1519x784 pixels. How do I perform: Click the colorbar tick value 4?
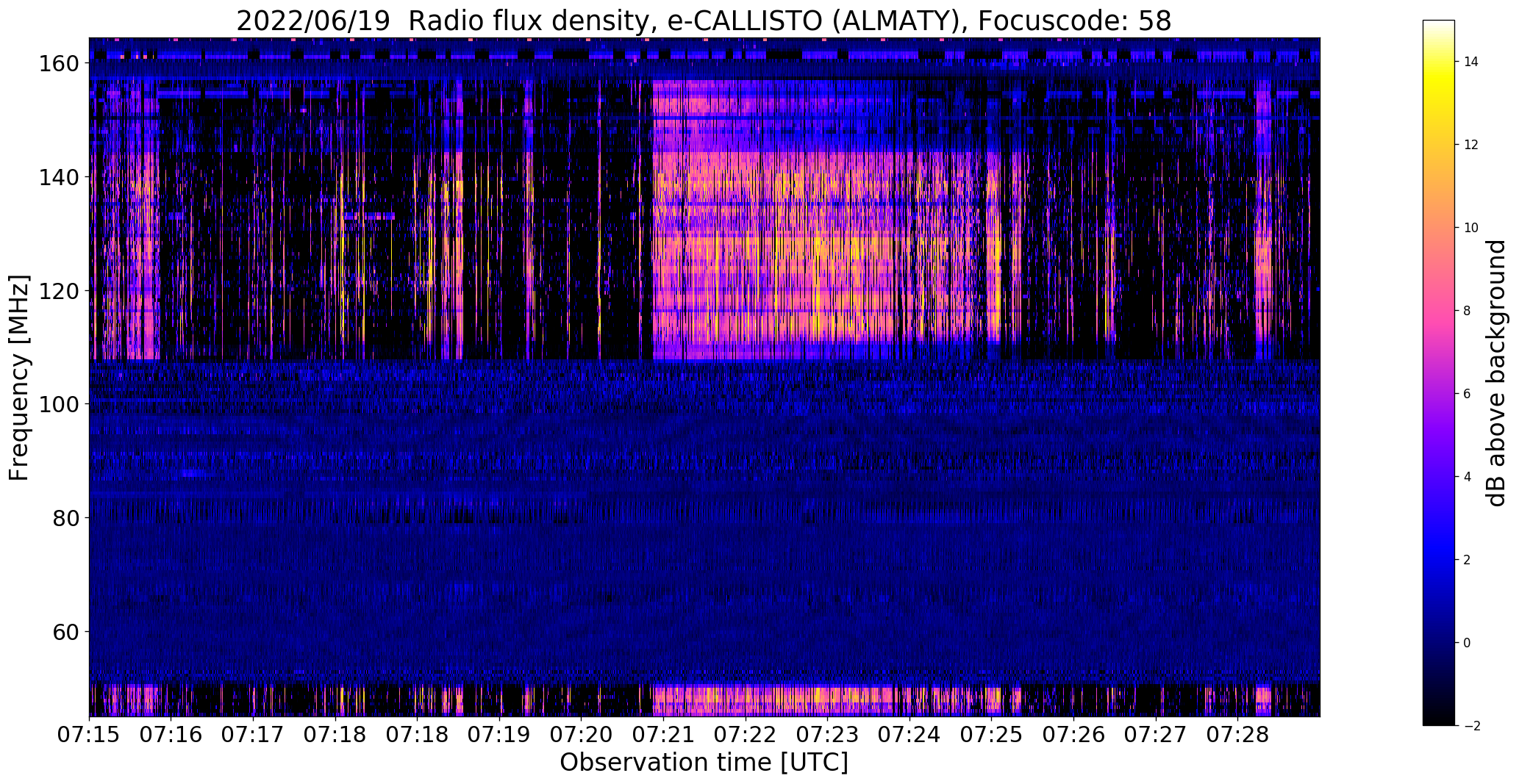[x=1468, y=477]
